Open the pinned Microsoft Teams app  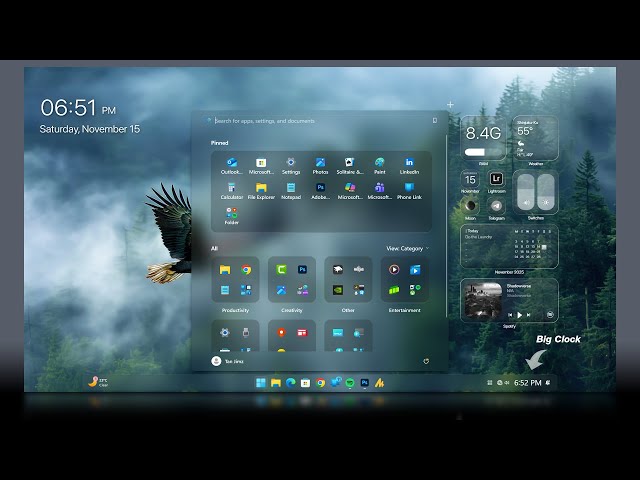[x=380, y=191]
